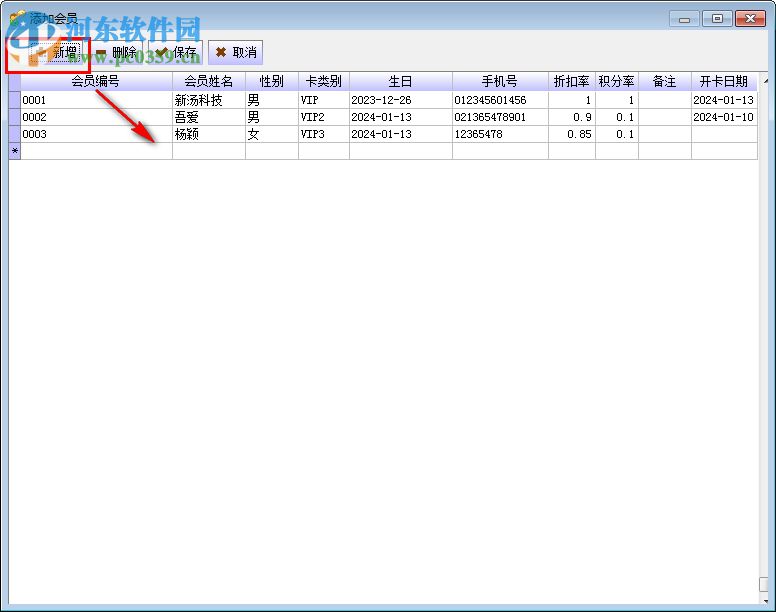Click the 开卡日期 column header
776x612 pixels.
click(x=724, y=81)
